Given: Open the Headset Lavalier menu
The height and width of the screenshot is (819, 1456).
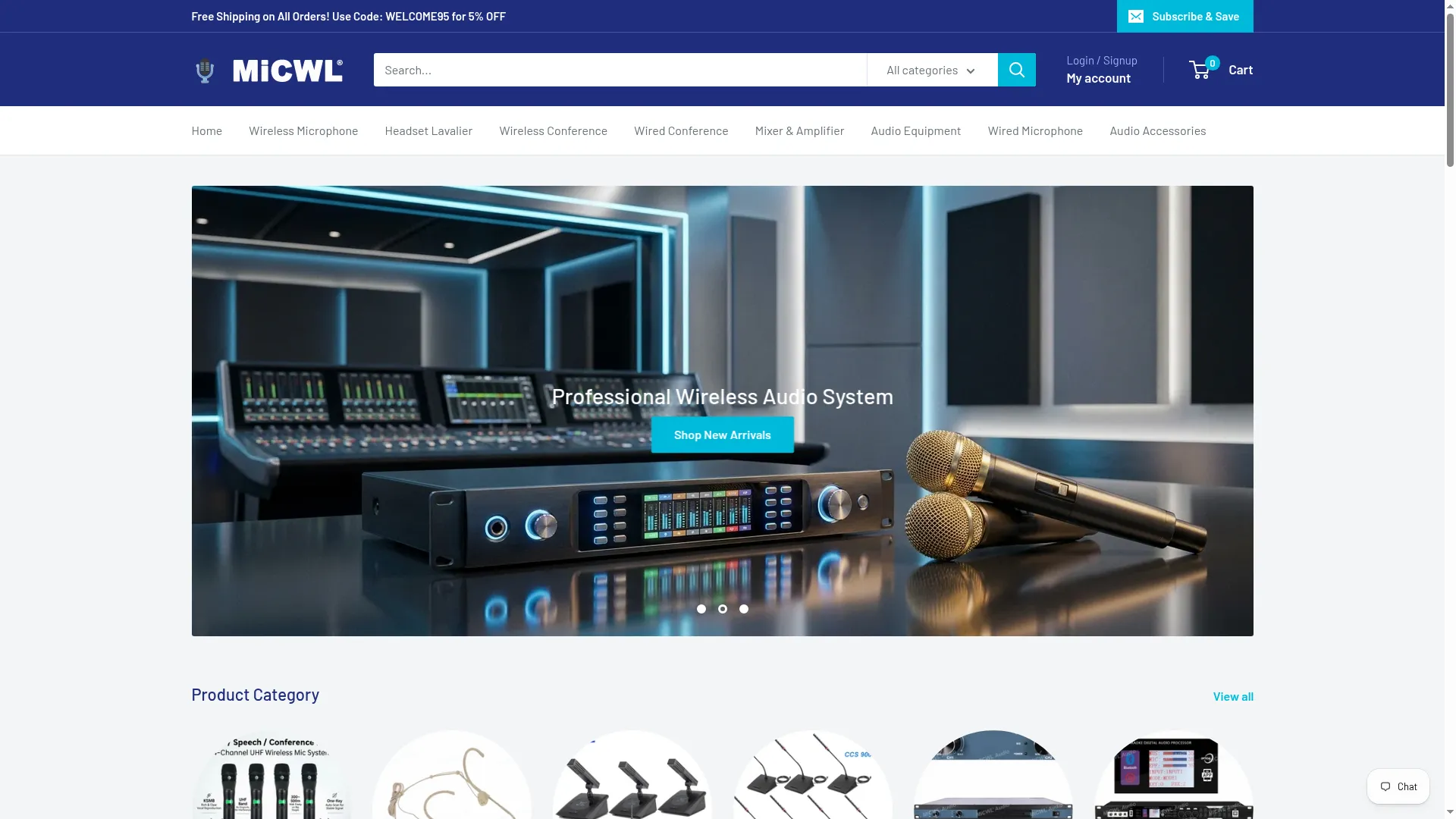Looking at the screenshot, I should tap(428, 130).
